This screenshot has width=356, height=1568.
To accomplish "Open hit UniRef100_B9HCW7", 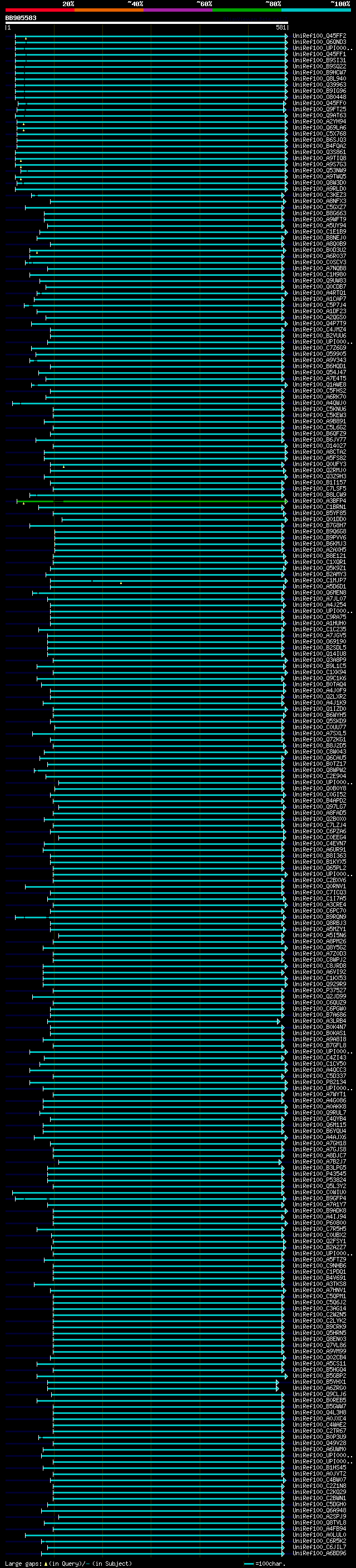I will [319, 72].
